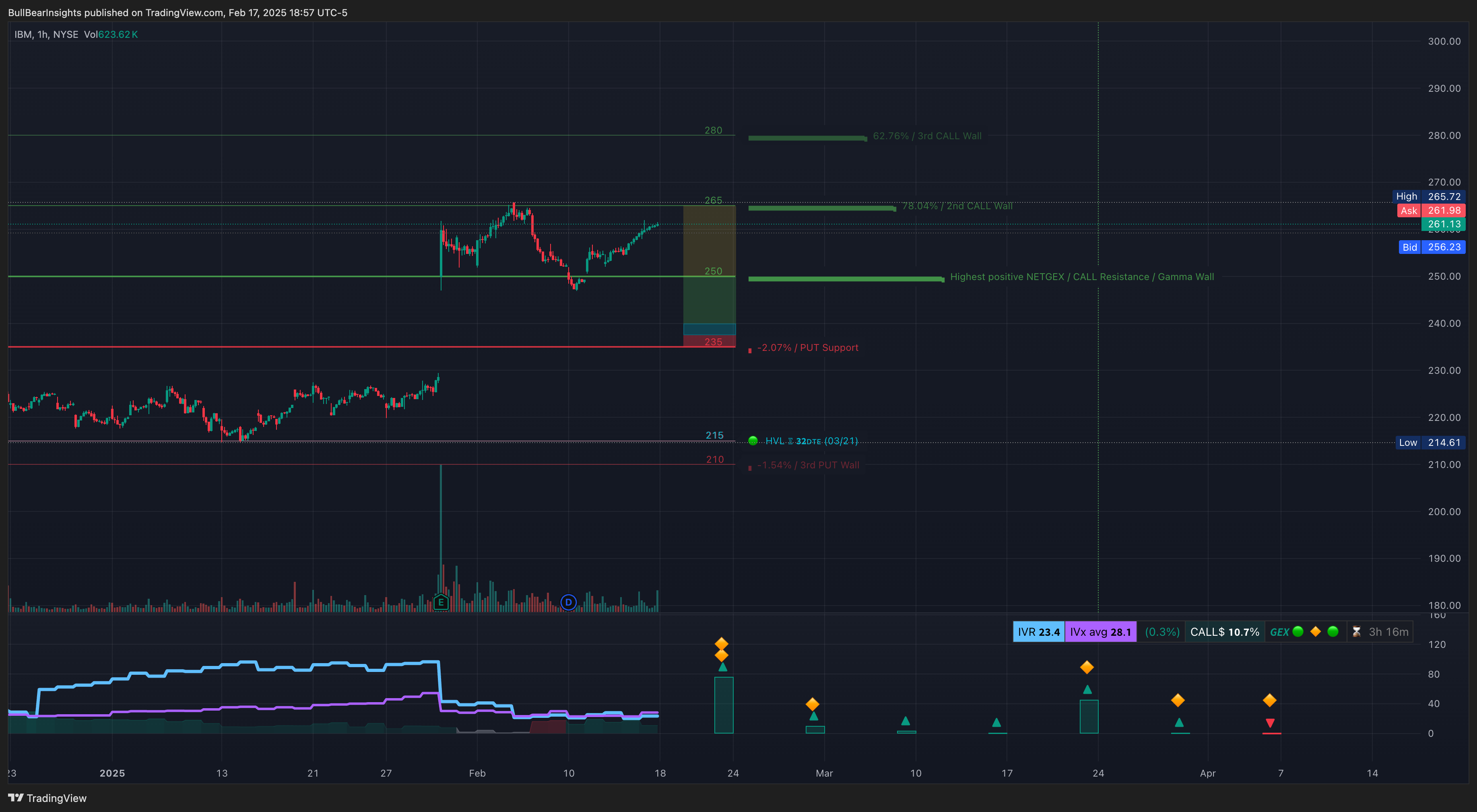Click the red down-triangle above Apr 7
Viewport: 1477px width, 812px height.
(1270, 723)
